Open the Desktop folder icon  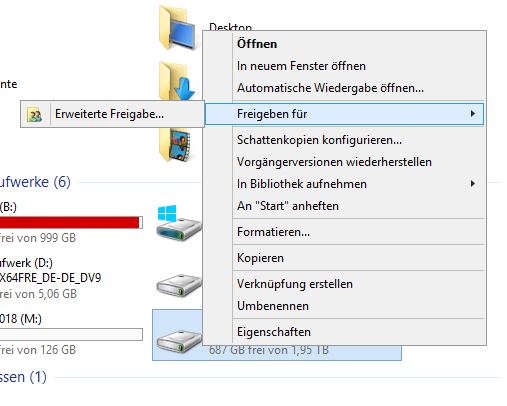point(177,28)
